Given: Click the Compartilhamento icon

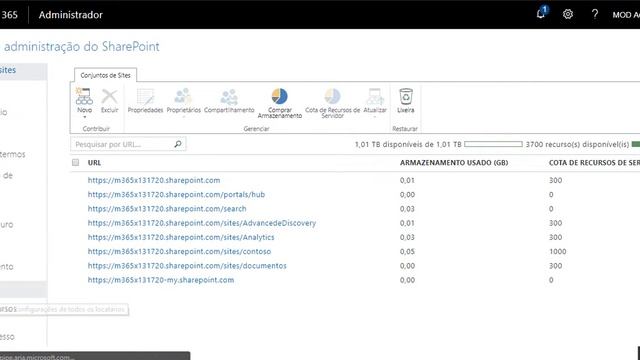Looking at the screenshot, I should (x=229, y=97).
